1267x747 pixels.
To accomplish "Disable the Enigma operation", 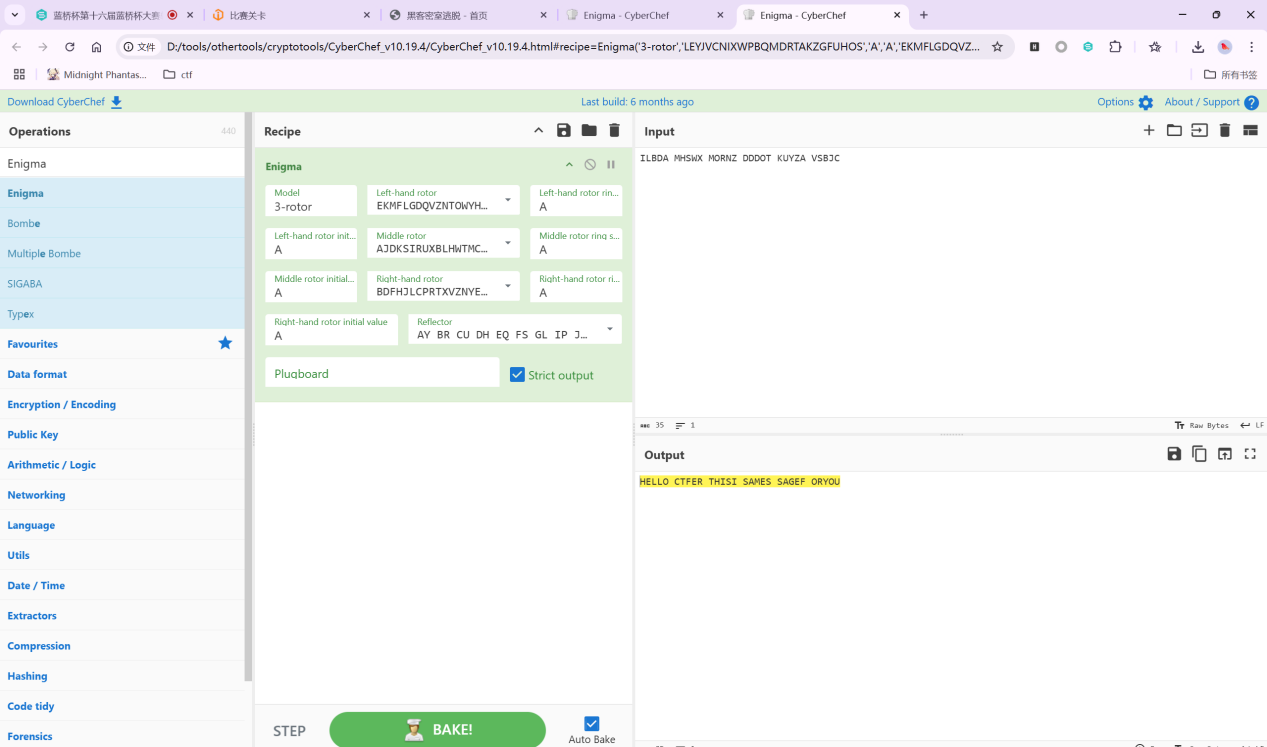I will 590,165.
